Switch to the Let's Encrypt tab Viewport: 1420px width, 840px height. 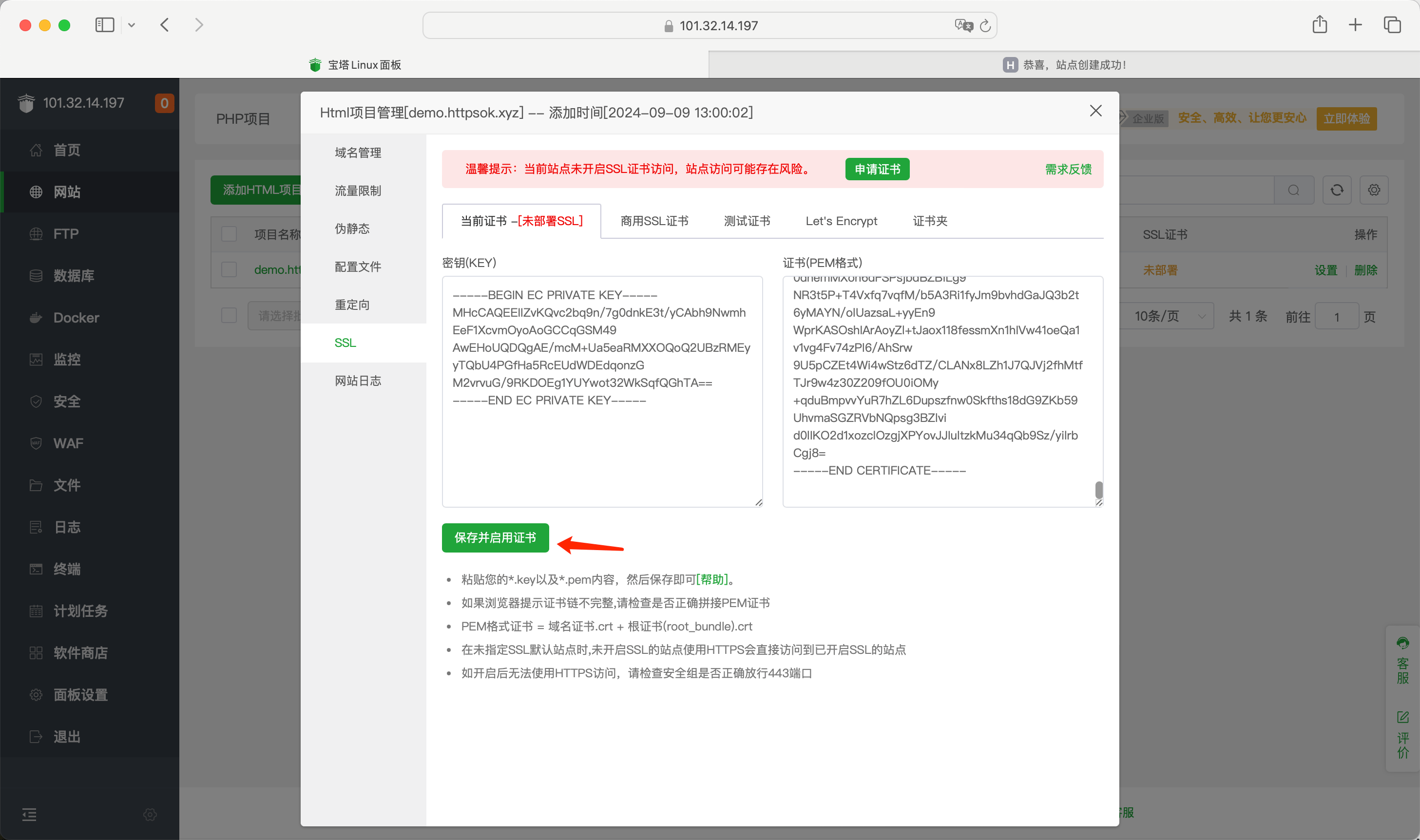pos(841,221)
